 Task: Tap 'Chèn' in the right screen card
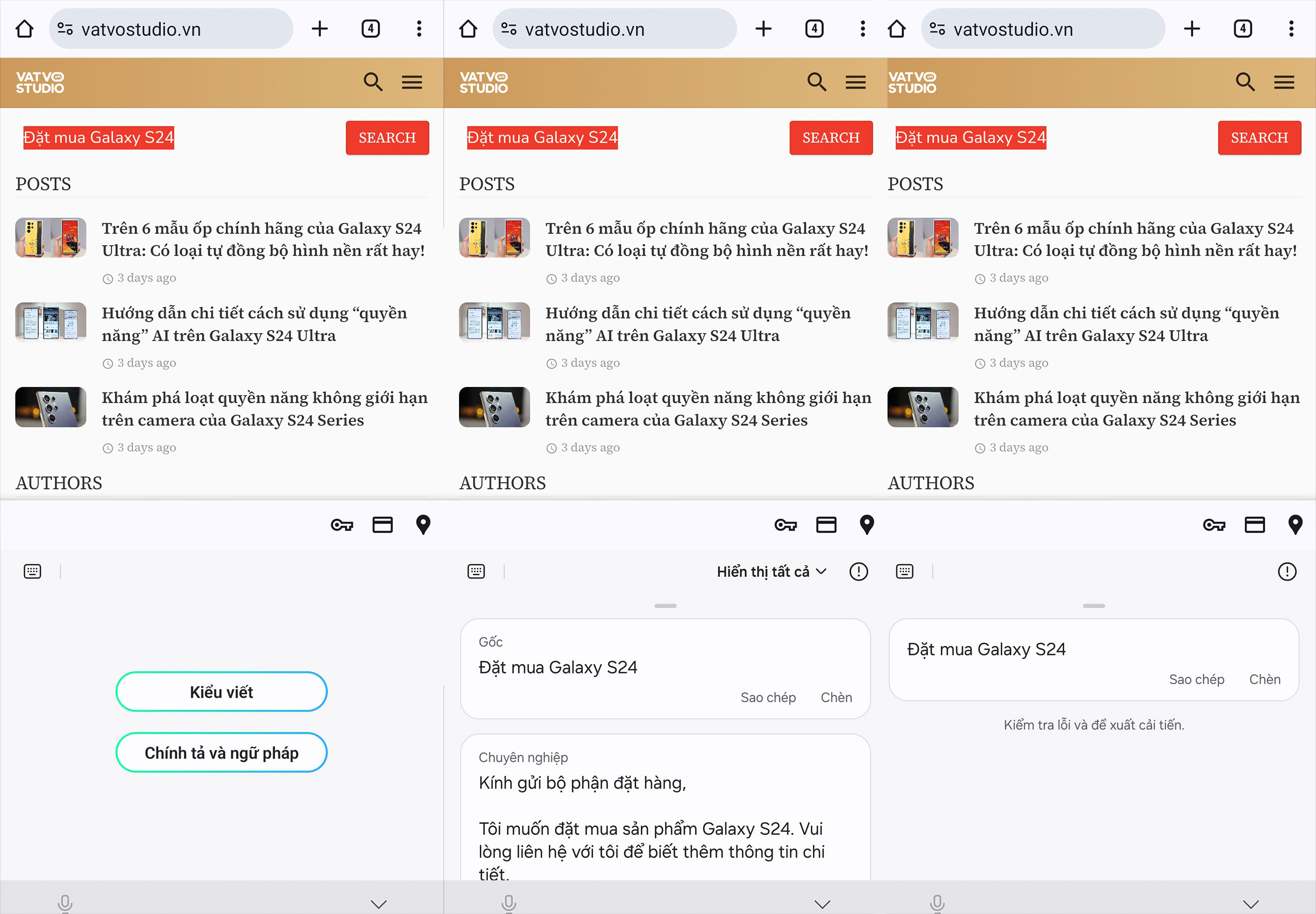coord(1265,679)
